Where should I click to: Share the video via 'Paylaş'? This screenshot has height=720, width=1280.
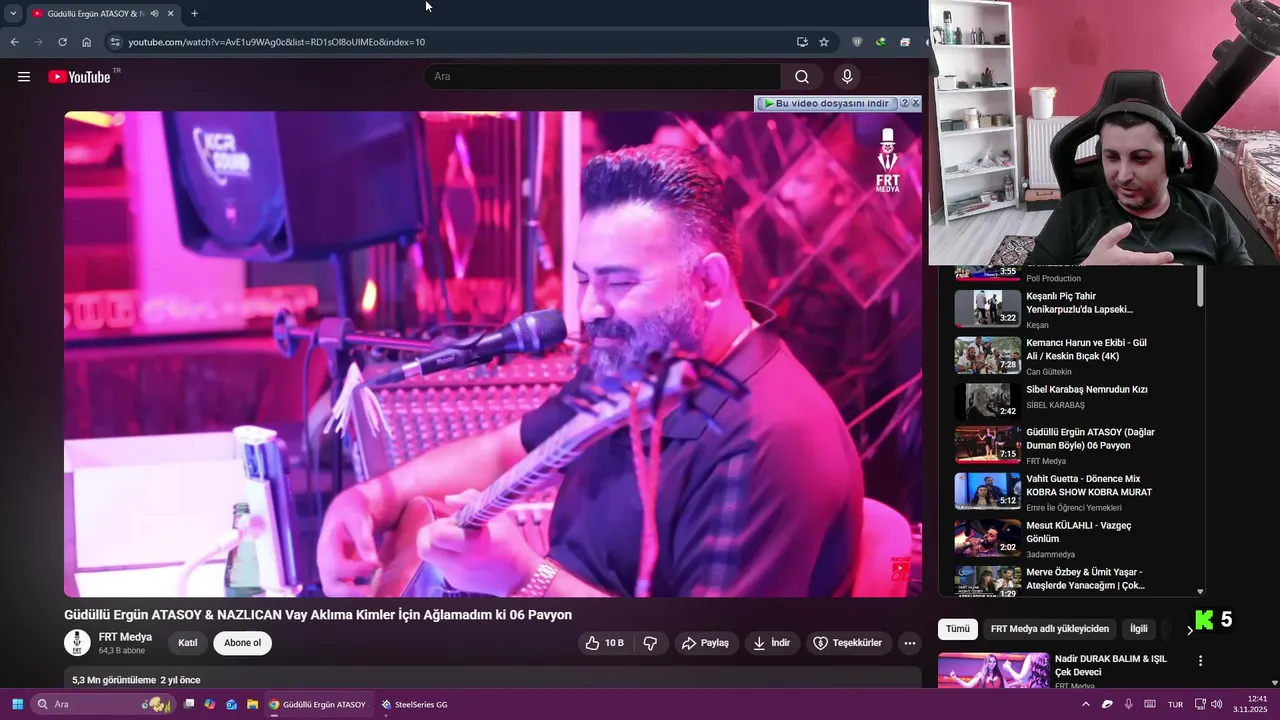click(706, 643)
